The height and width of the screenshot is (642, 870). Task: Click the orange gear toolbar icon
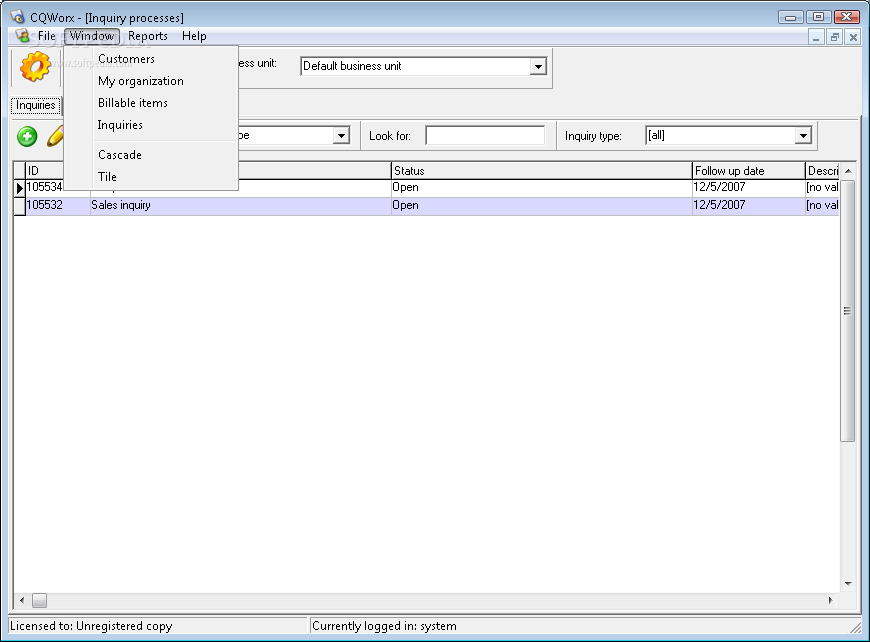(x=35, y=67)
